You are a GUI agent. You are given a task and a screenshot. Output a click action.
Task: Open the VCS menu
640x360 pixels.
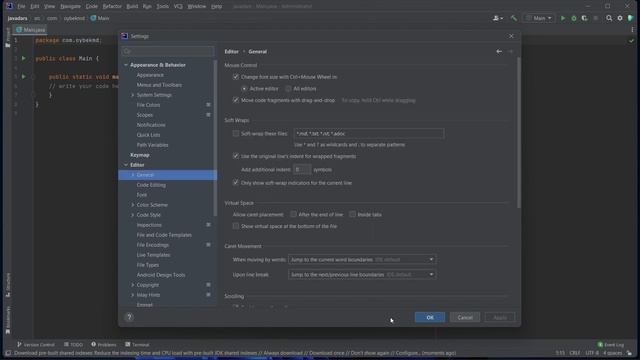tap(178, 6)
